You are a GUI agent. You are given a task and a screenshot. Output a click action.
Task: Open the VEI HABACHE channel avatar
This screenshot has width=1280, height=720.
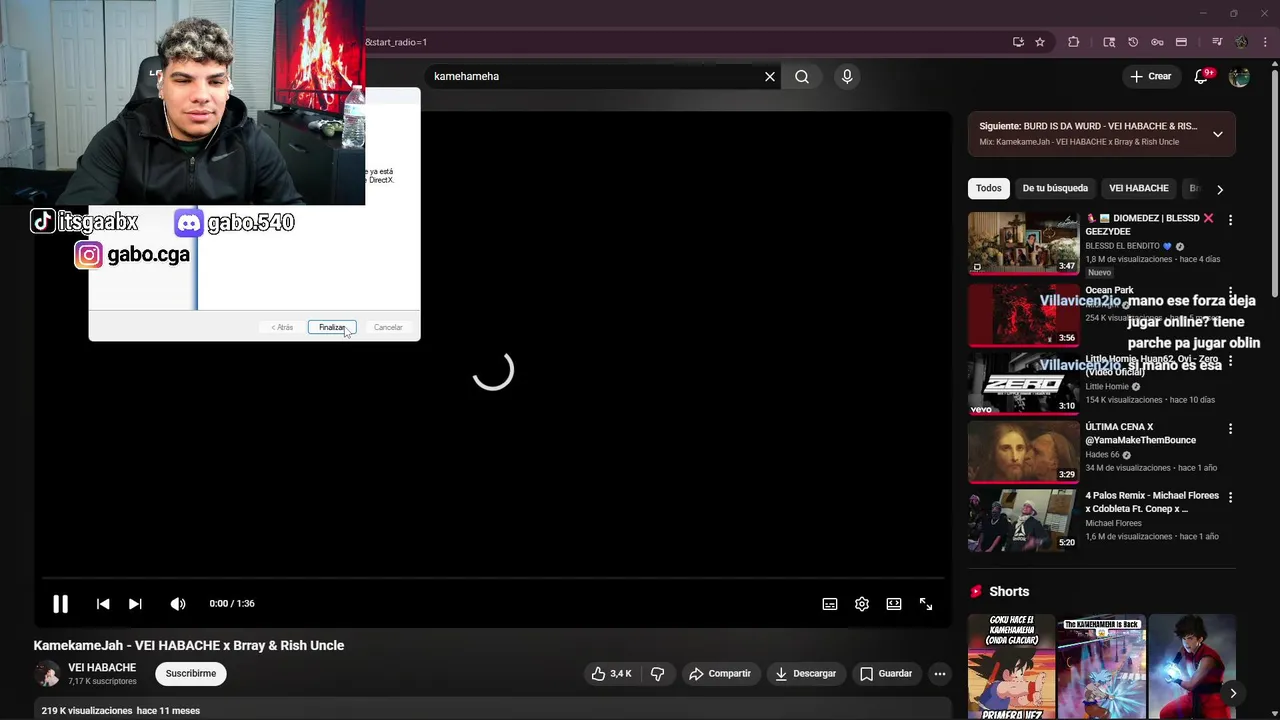coord(47,673)
